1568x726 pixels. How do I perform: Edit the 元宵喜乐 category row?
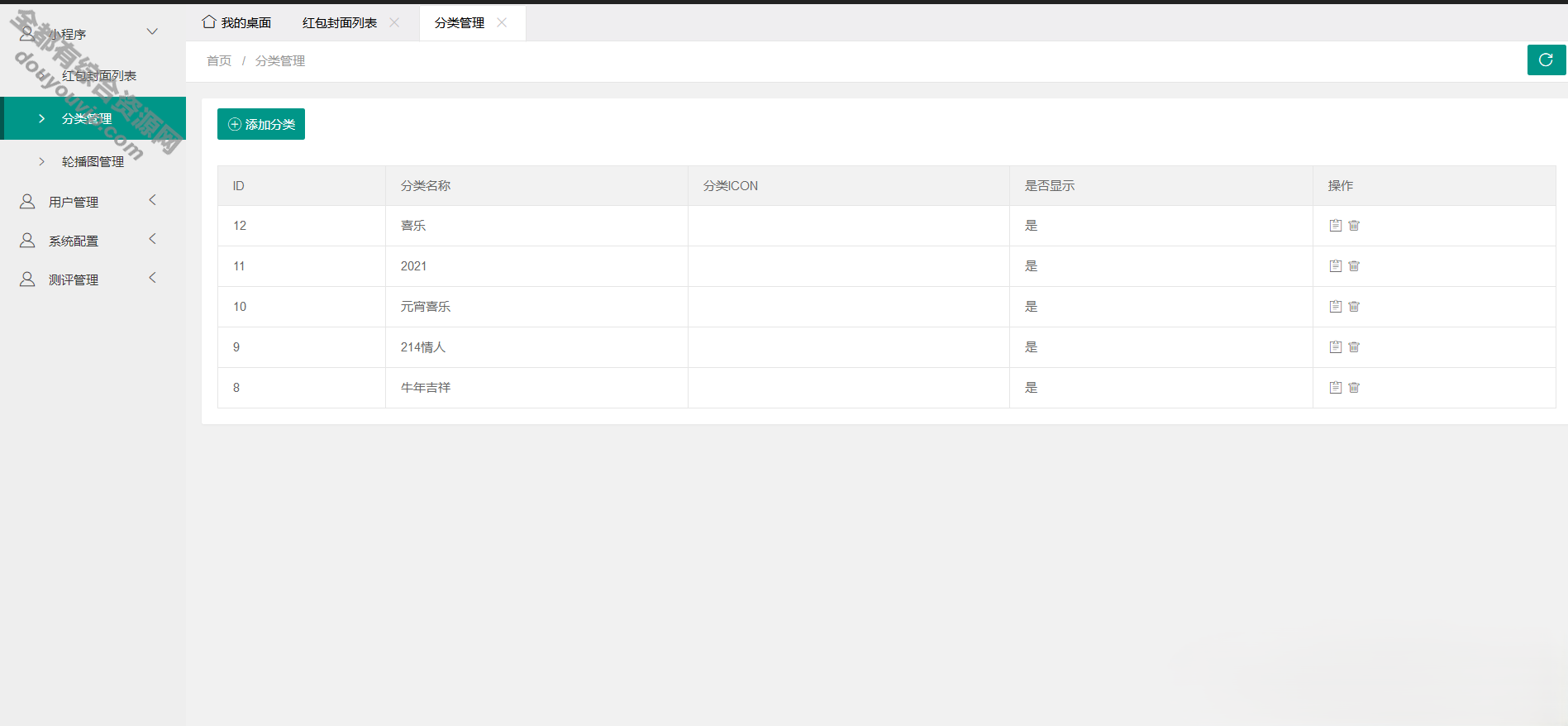1335,306
